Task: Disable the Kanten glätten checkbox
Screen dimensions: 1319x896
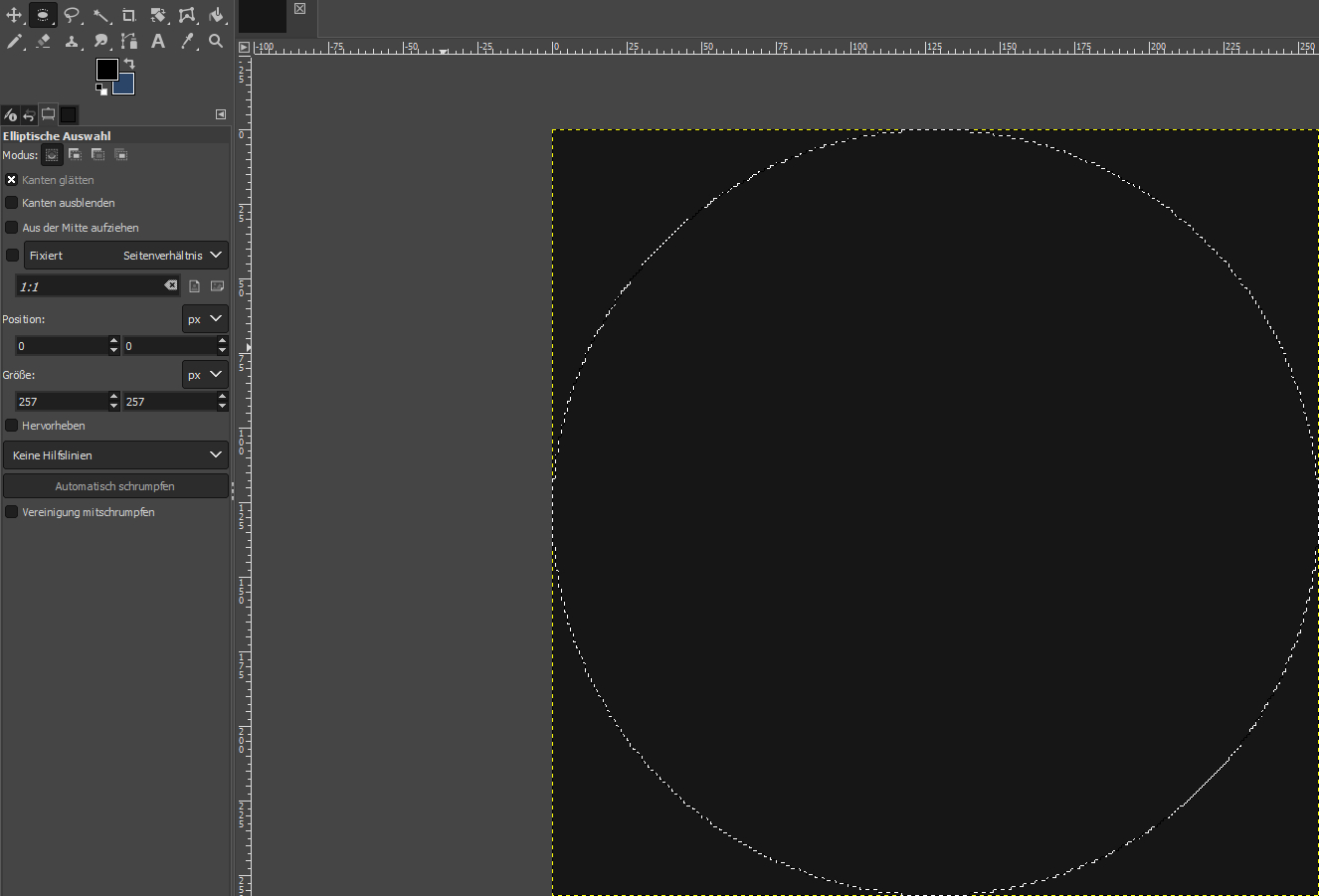Action: tap(12, 180)
